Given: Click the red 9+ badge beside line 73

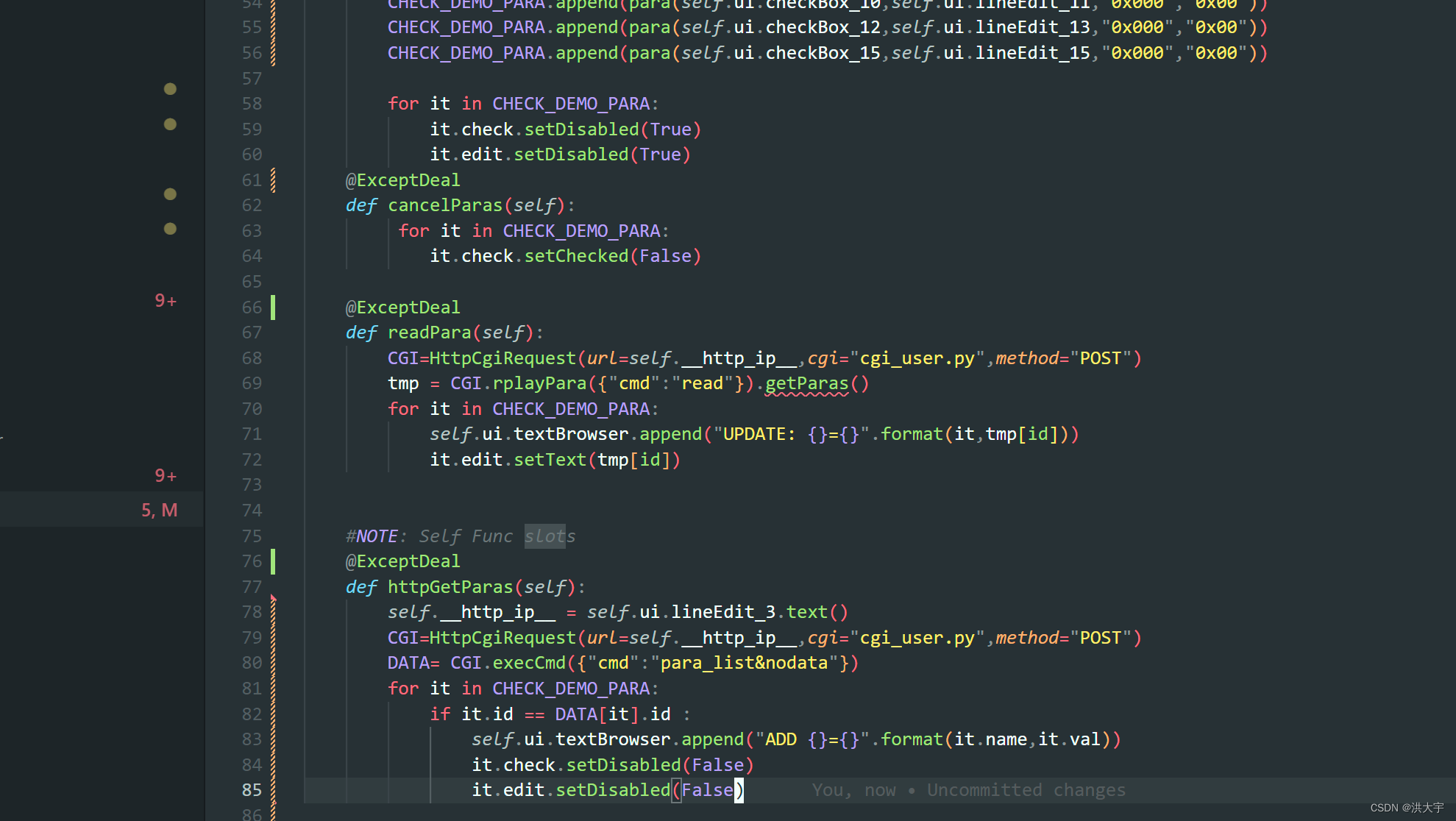Looking at the screenshot, I should 165,475.
